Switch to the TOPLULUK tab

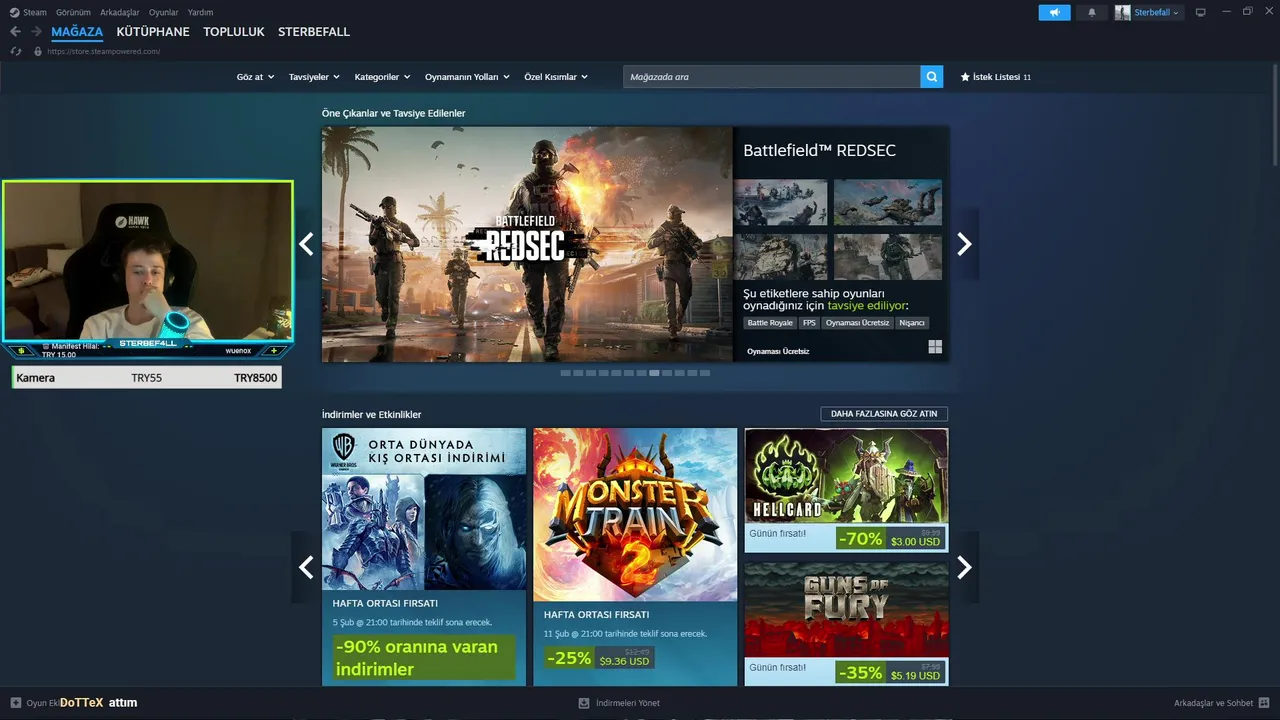pos(234,32)
